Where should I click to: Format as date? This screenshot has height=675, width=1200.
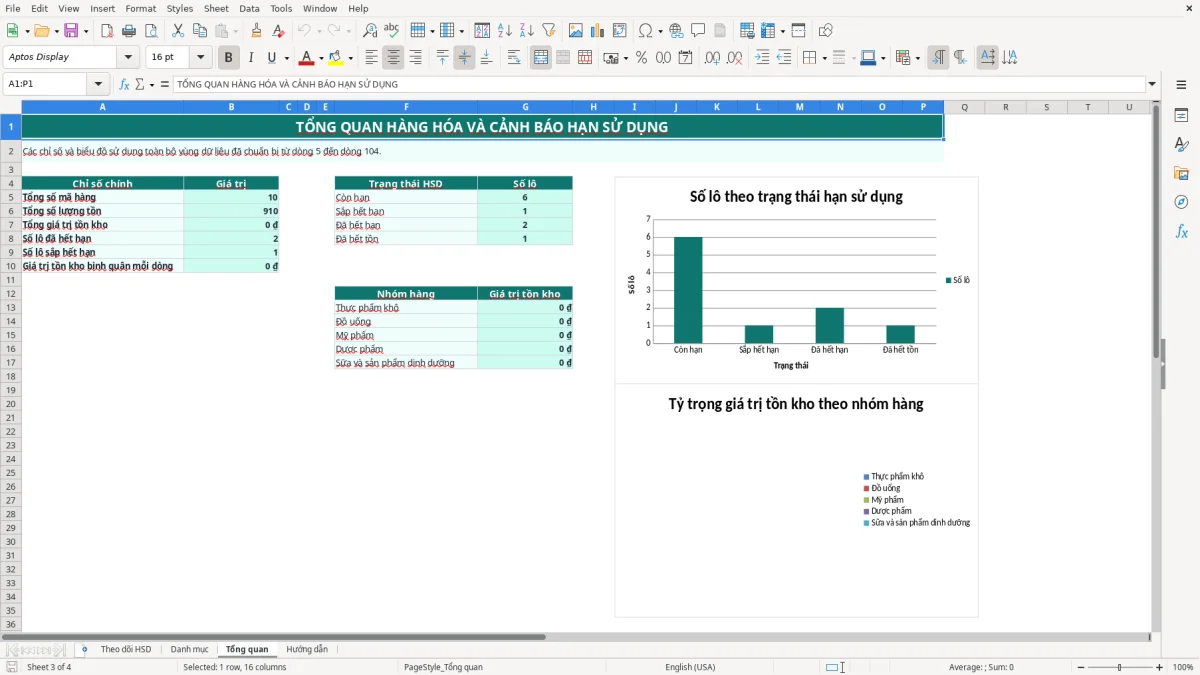[x=685, y=58]
